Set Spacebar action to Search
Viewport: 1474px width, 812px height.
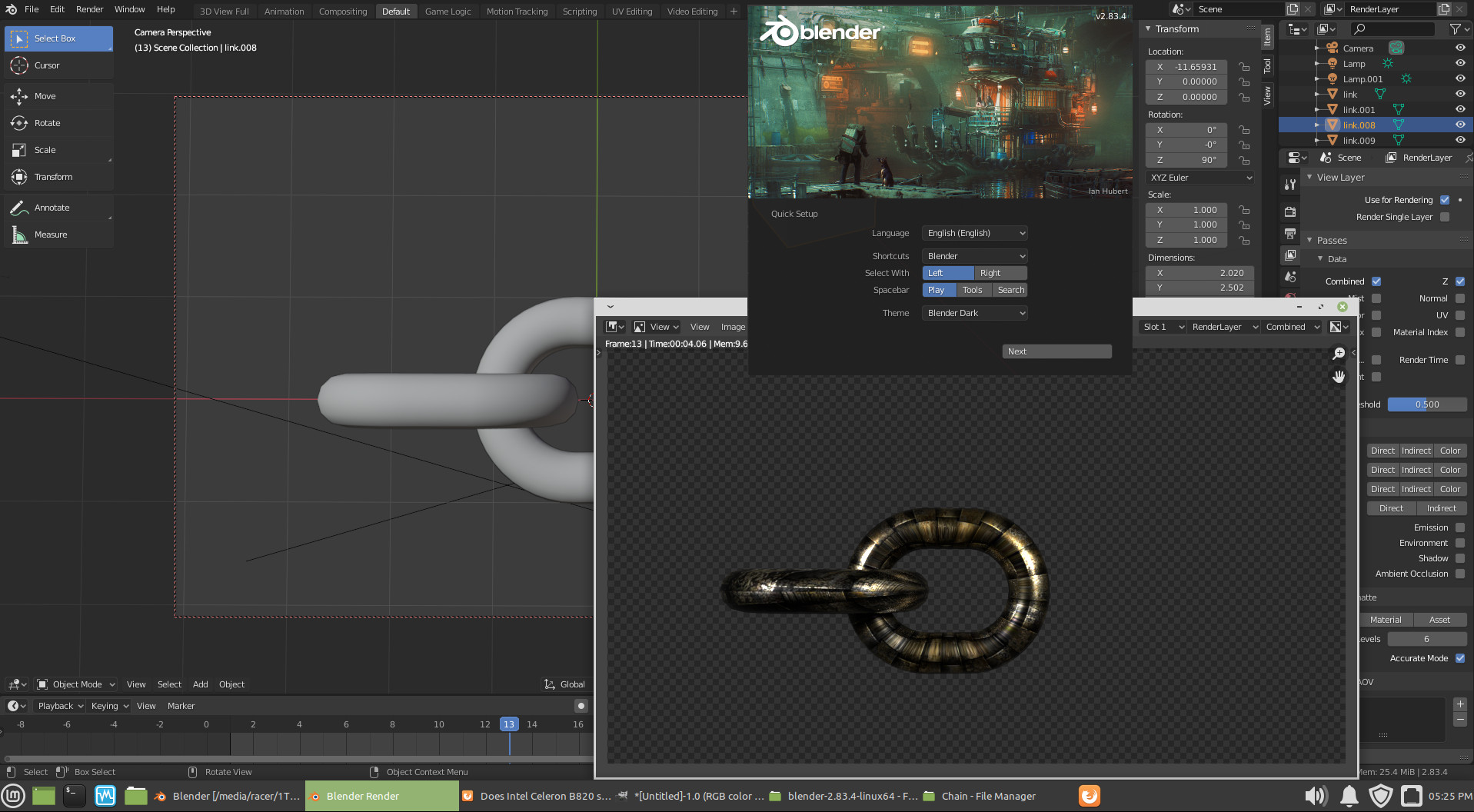pyautogui.click(x=1010, y=290)
